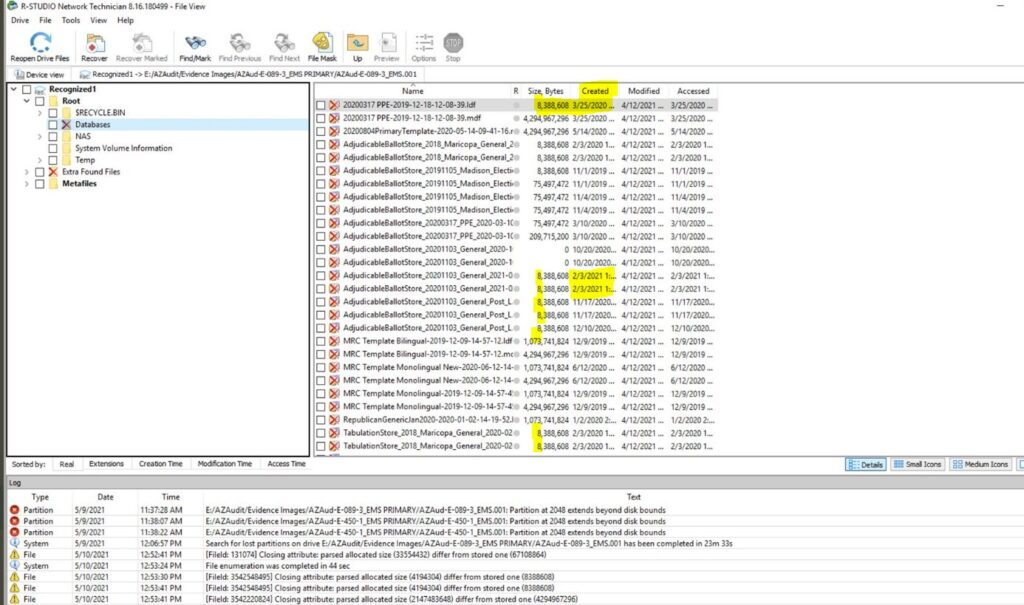
Task: Click info icon of 12:06:57 PM log entry
Action: point(14,544)
